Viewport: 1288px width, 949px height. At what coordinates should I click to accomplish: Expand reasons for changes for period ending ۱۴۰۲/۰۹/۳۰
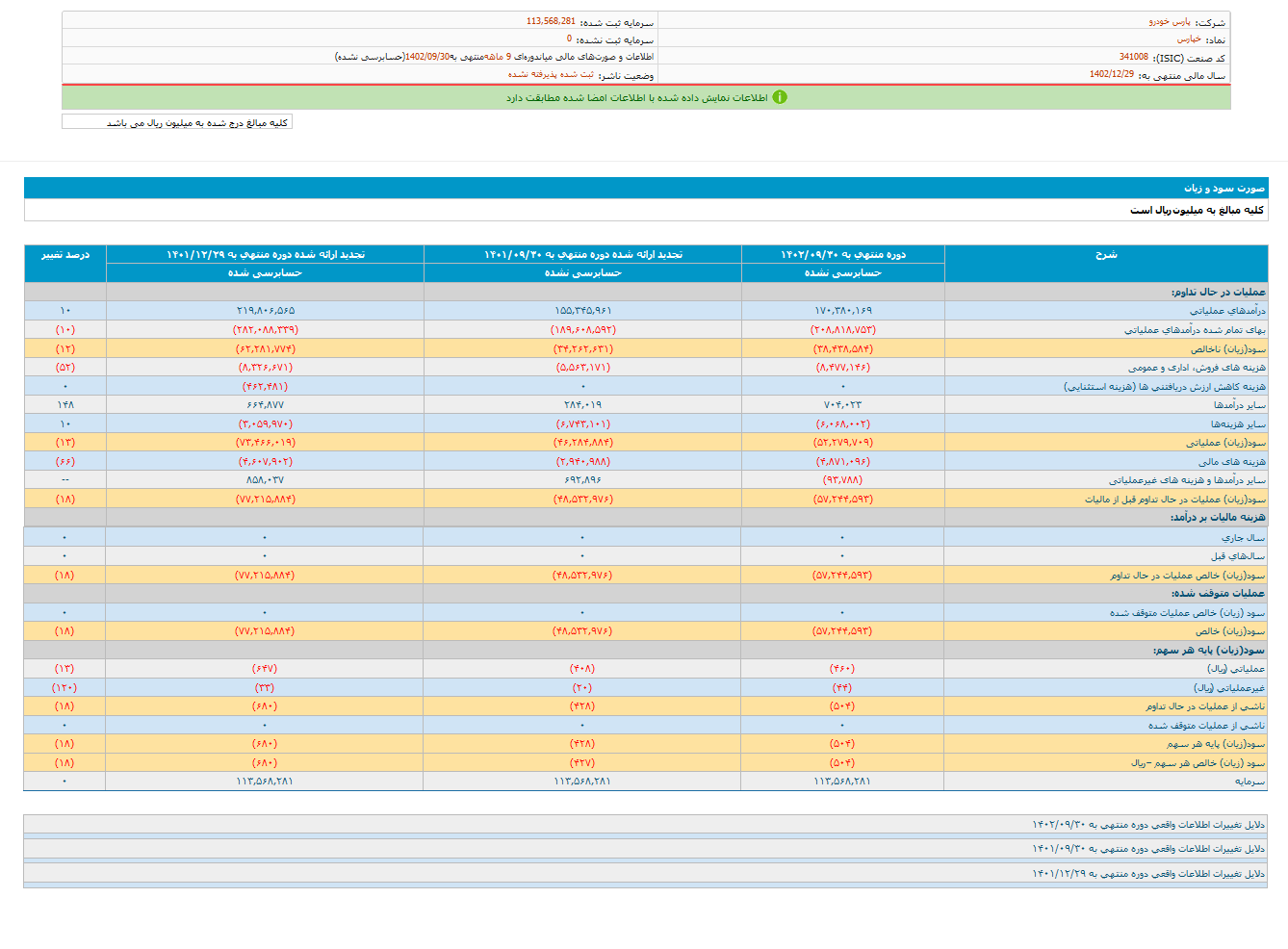pos(1147,825)
